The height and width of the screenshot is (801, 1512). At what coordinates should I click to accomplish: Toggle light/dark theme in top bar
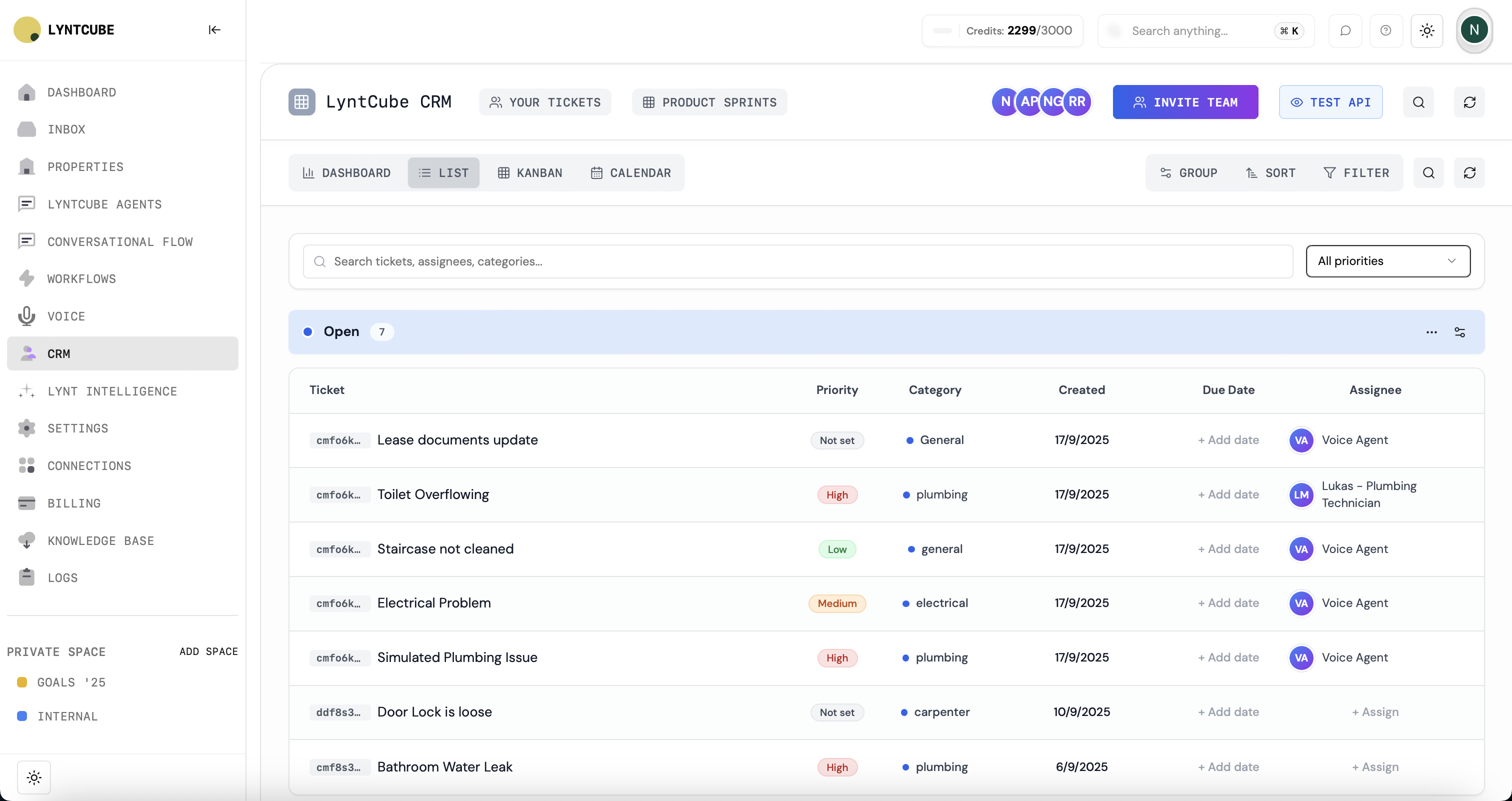point(1427,30)
